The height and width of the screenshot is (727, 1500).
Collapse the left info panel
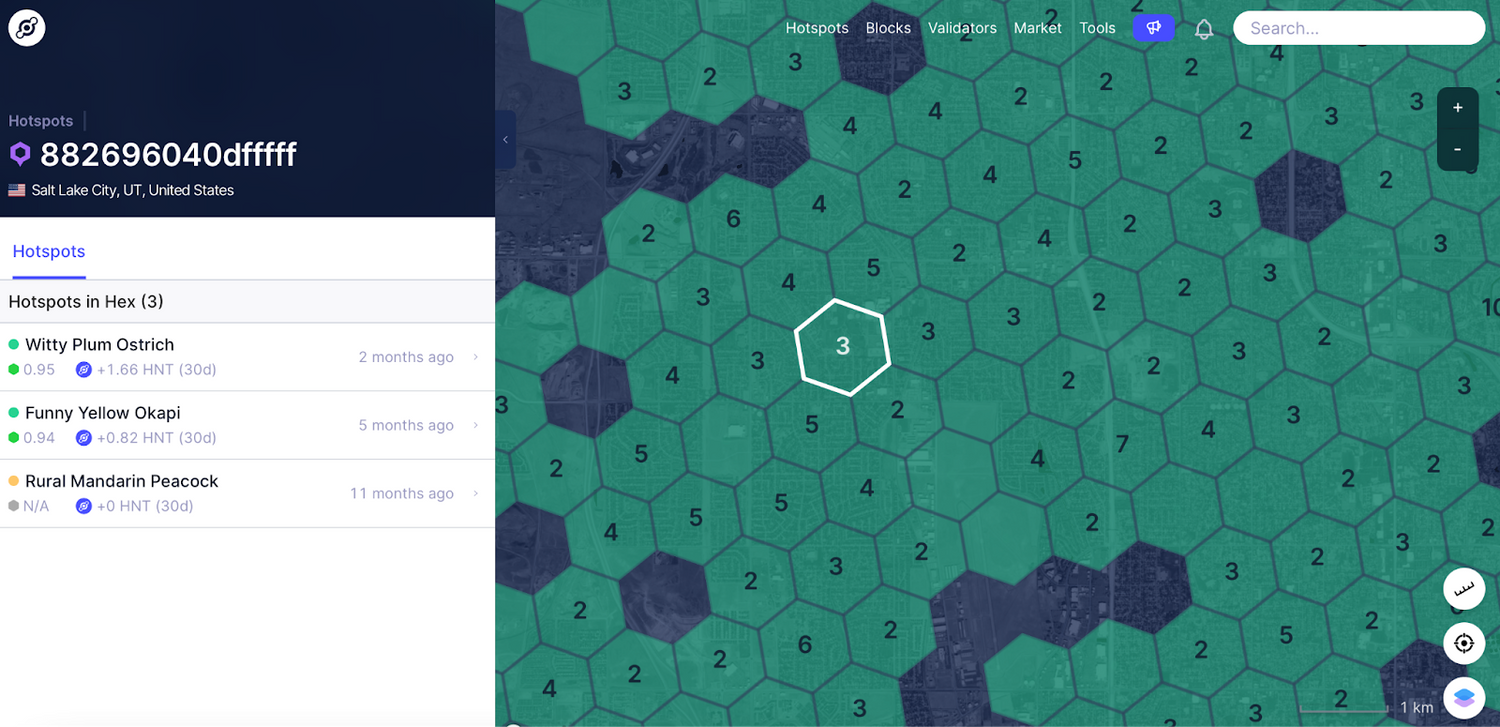tap(505, 140)
